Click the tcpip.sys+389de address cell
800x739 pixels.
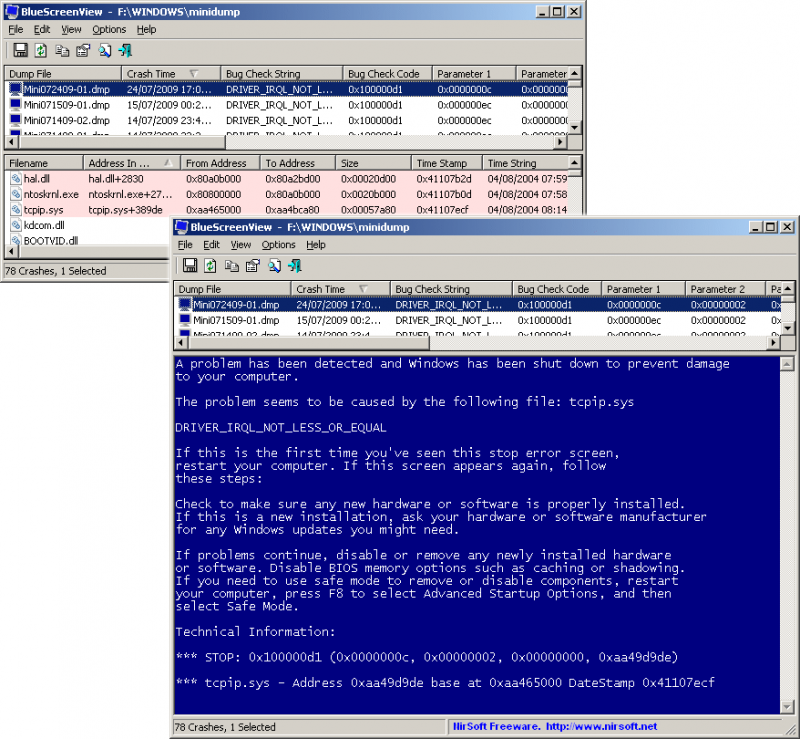point(126,210)
